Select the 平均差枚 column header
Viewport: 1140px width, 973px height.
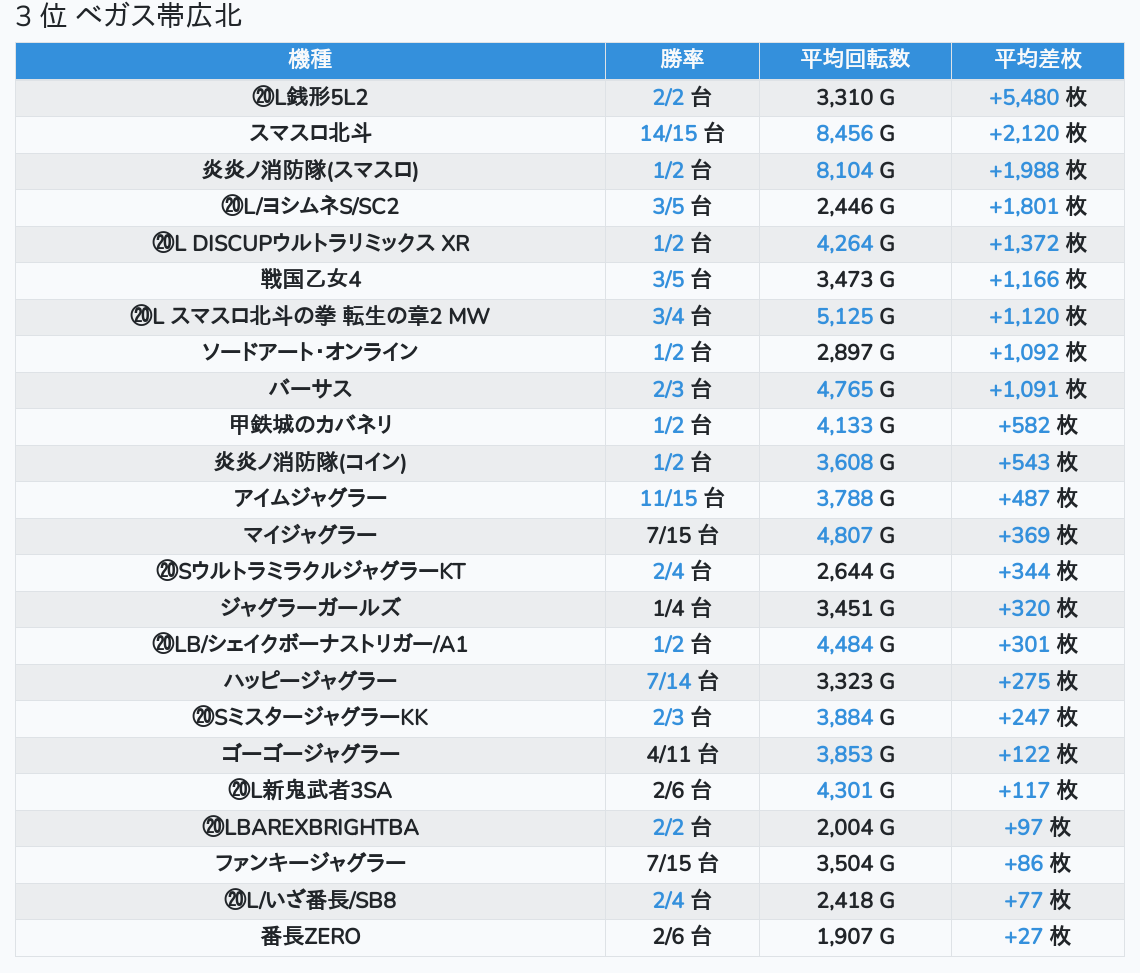(x=1037, y=60)
